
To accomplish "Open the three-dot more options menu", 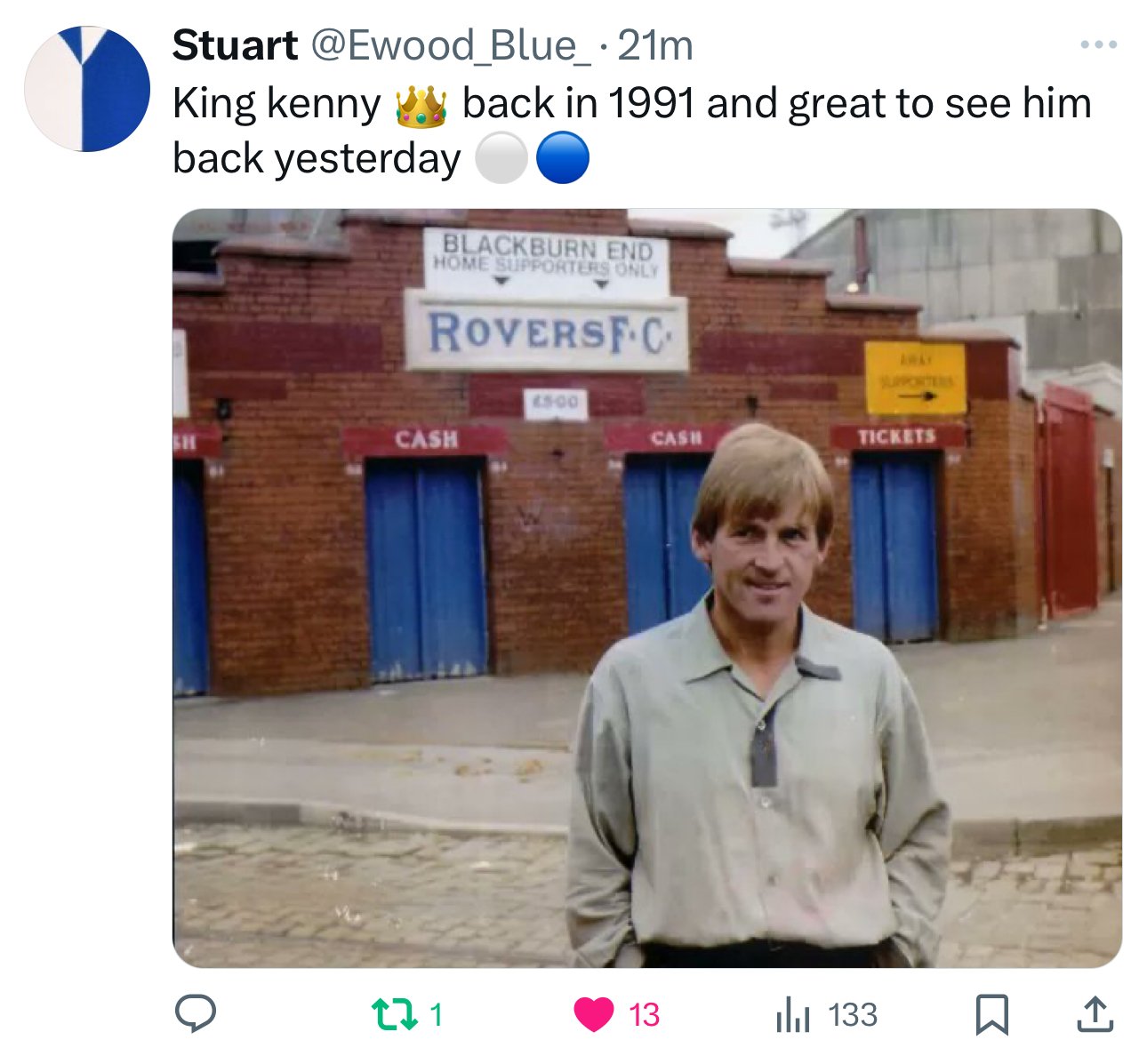I will pyautogui.click(x=1098, y=44).
